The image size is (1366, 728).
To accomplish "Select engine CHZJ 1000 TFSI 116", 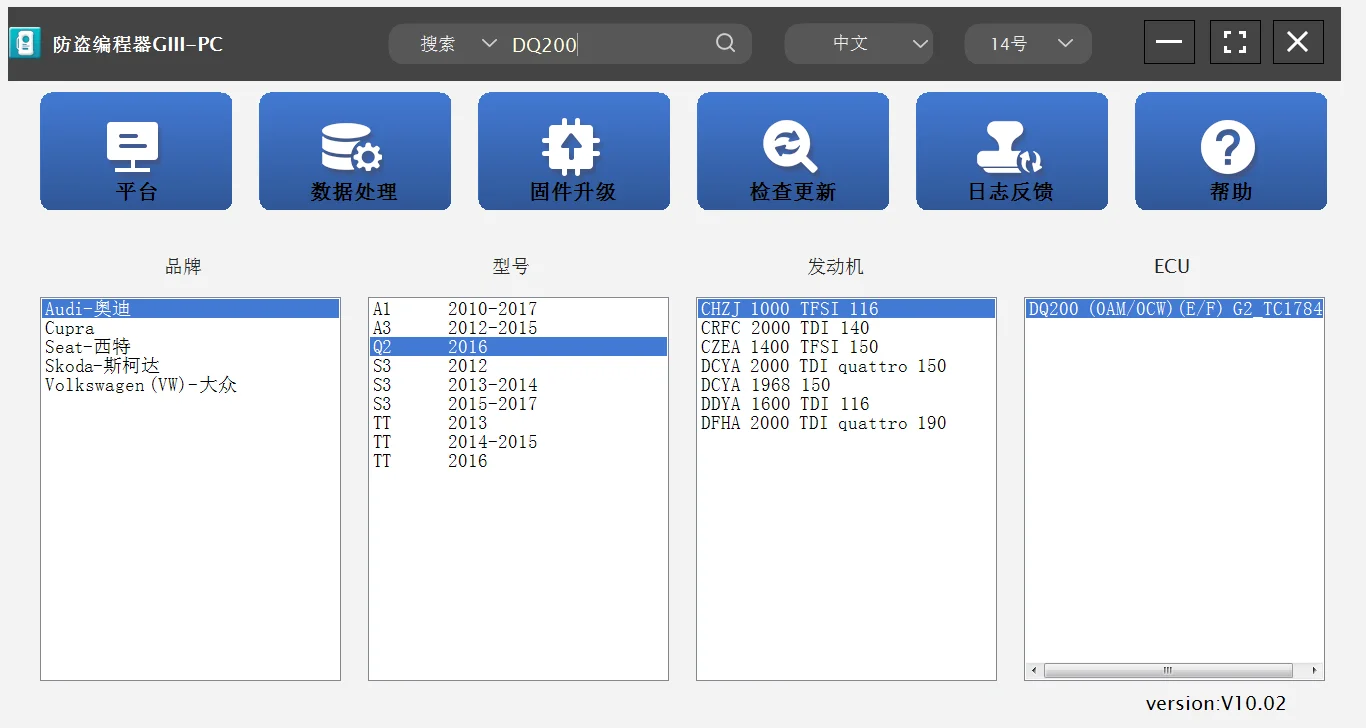I will (x=846, y=309).
